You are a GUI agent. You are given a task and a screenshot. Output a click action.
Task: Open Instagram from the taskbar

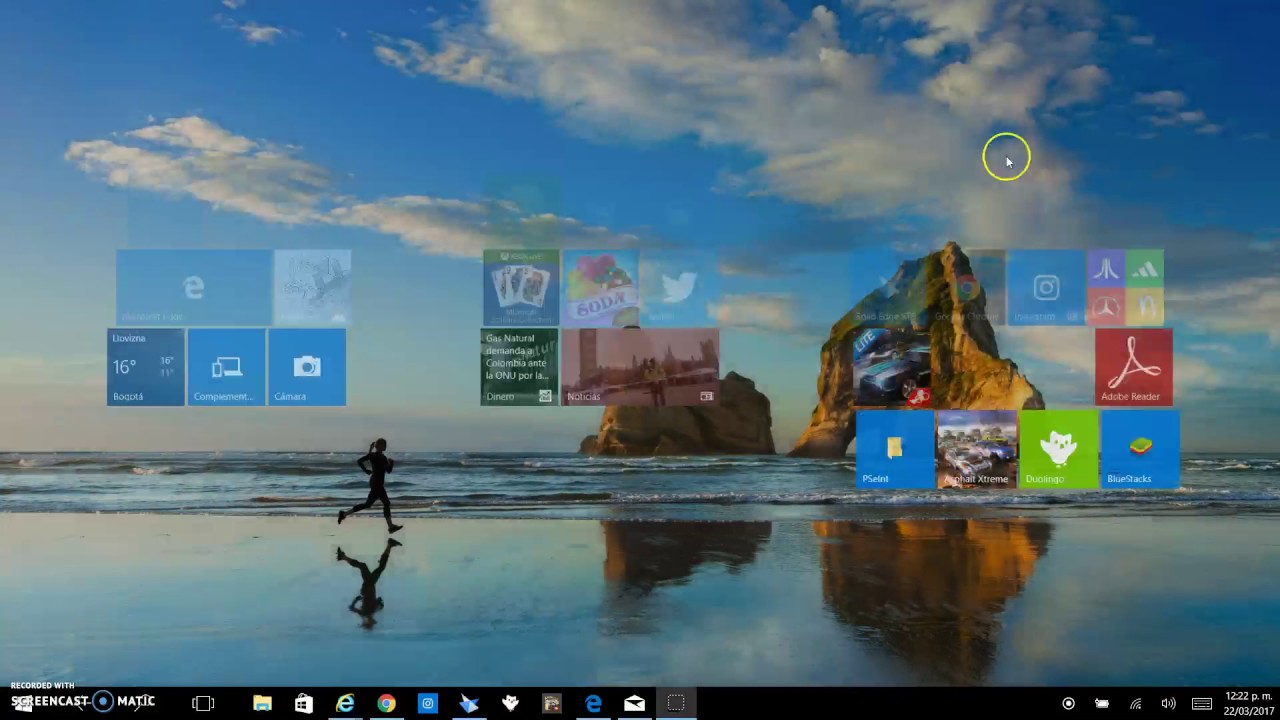point(427,703)
